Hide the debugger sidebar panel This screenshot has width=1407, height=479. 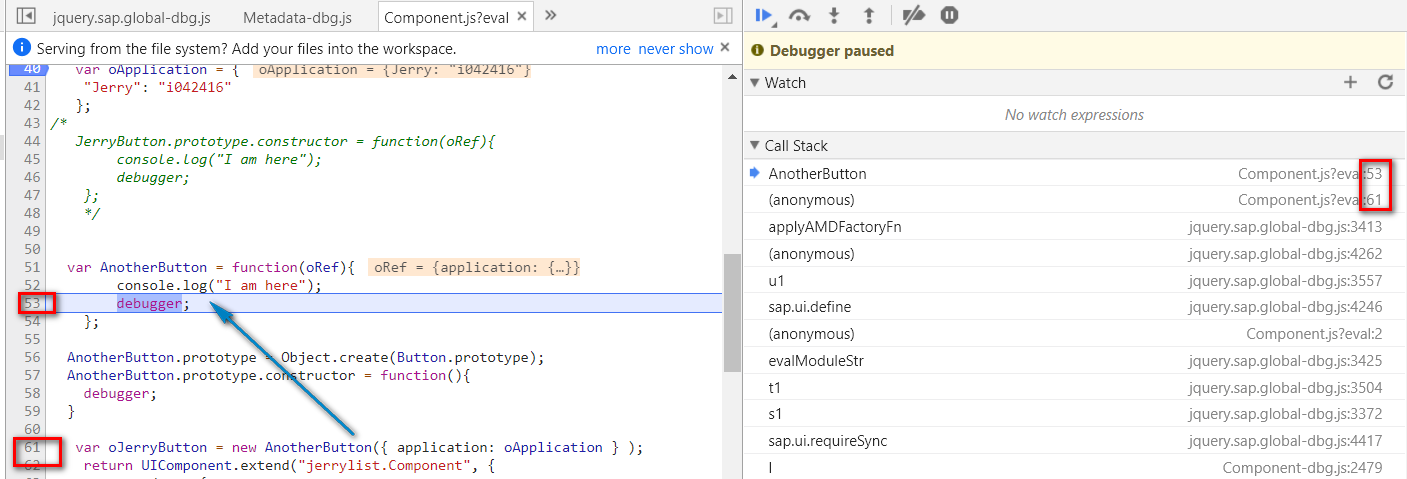[x=722, y=16]
